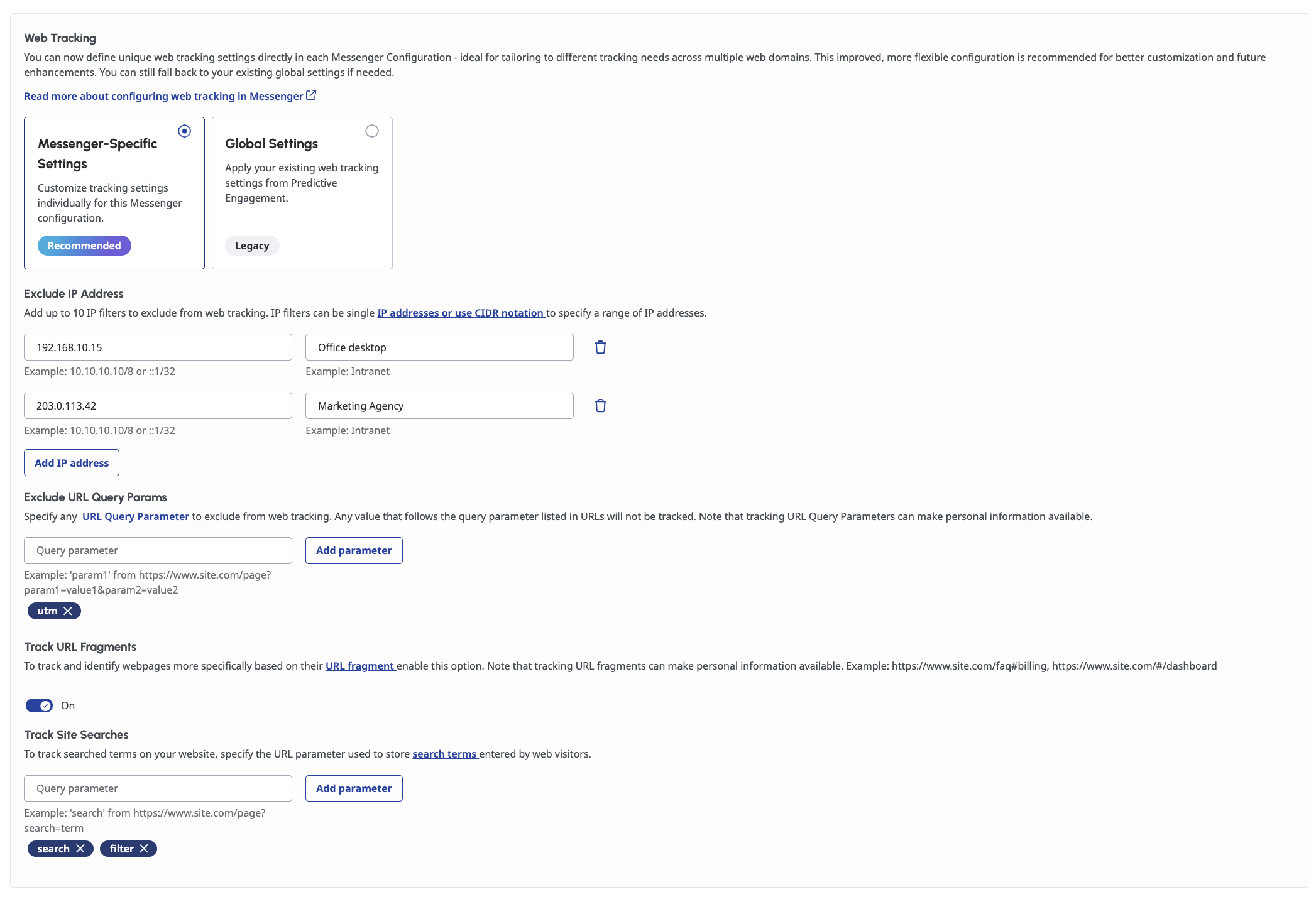Add parameter under Exclude URL Query Params
The image size is (1316, 897).
pyautogui.click(x=354, y=550)
